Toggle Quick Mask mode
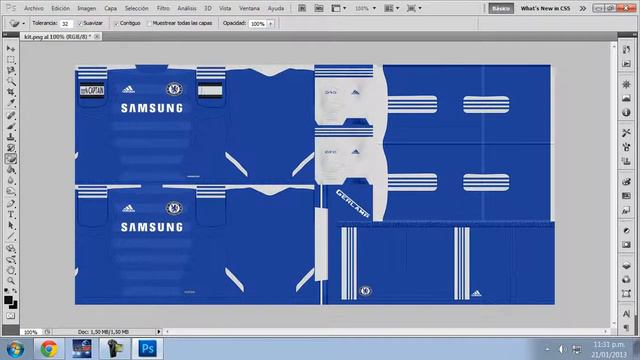 click(x=11, y=316)
